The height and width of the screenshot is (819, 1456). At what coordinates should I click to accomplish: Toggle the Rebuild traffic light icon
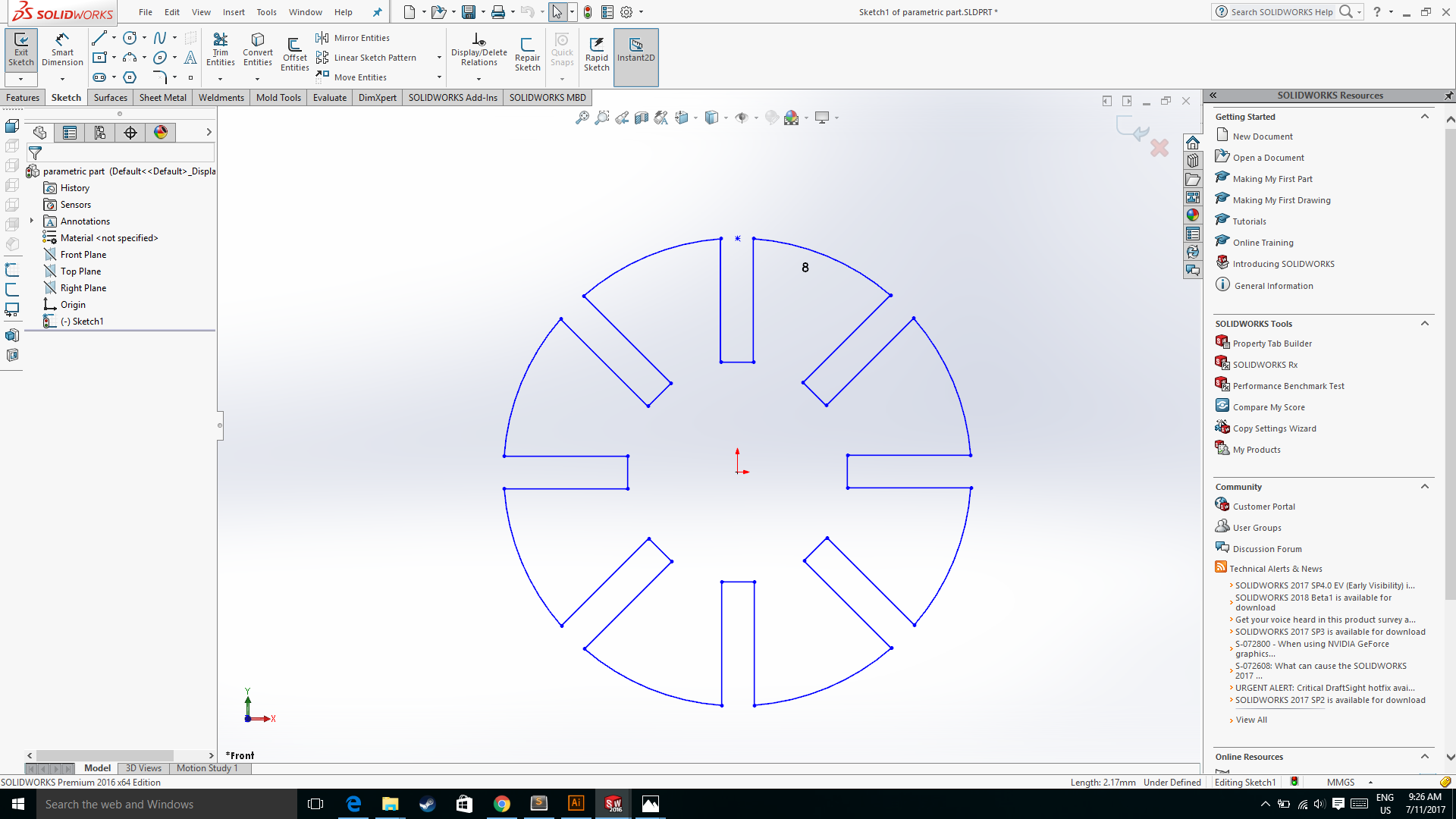coord(588,12)
